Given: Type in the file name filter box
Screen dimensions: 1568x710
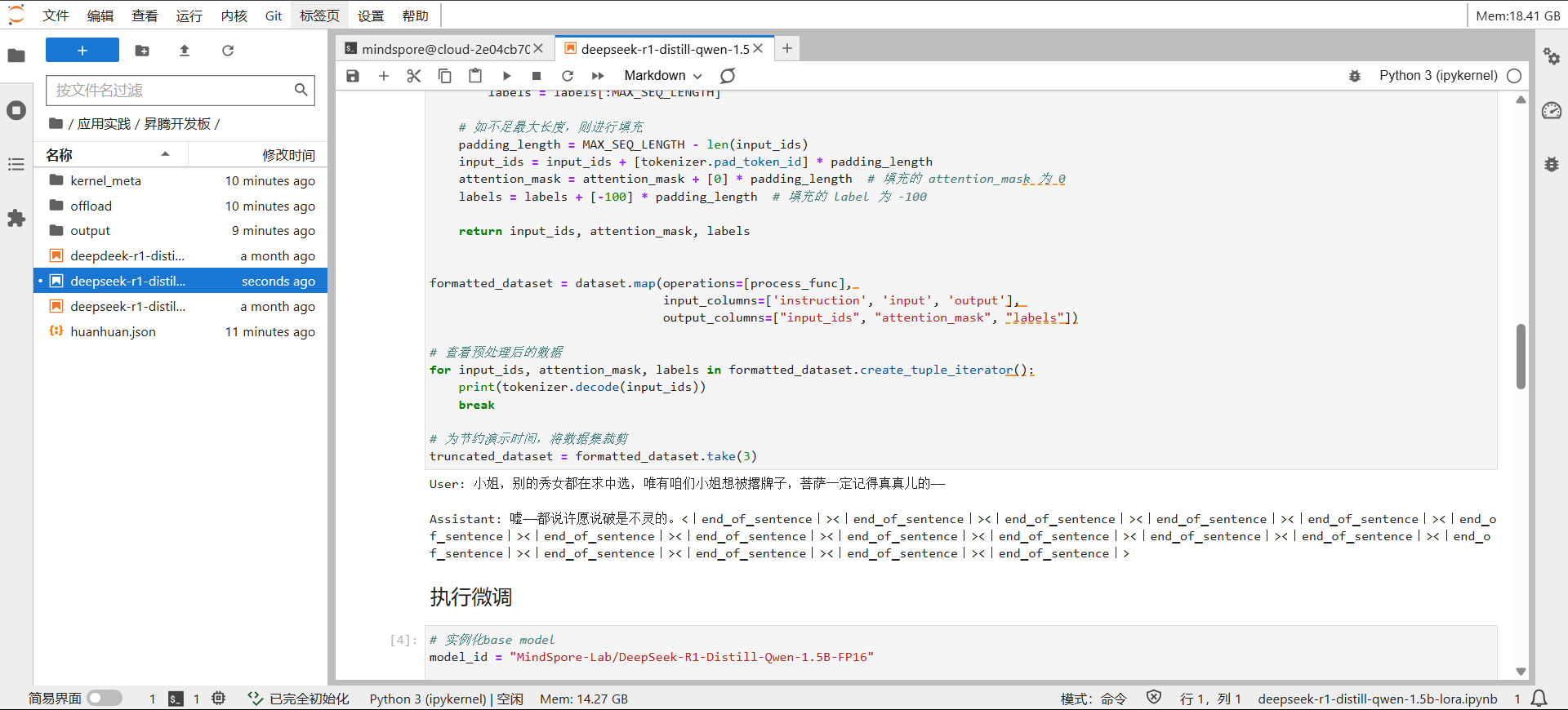Looking at the screenshot, I should (x=171, y=91).
